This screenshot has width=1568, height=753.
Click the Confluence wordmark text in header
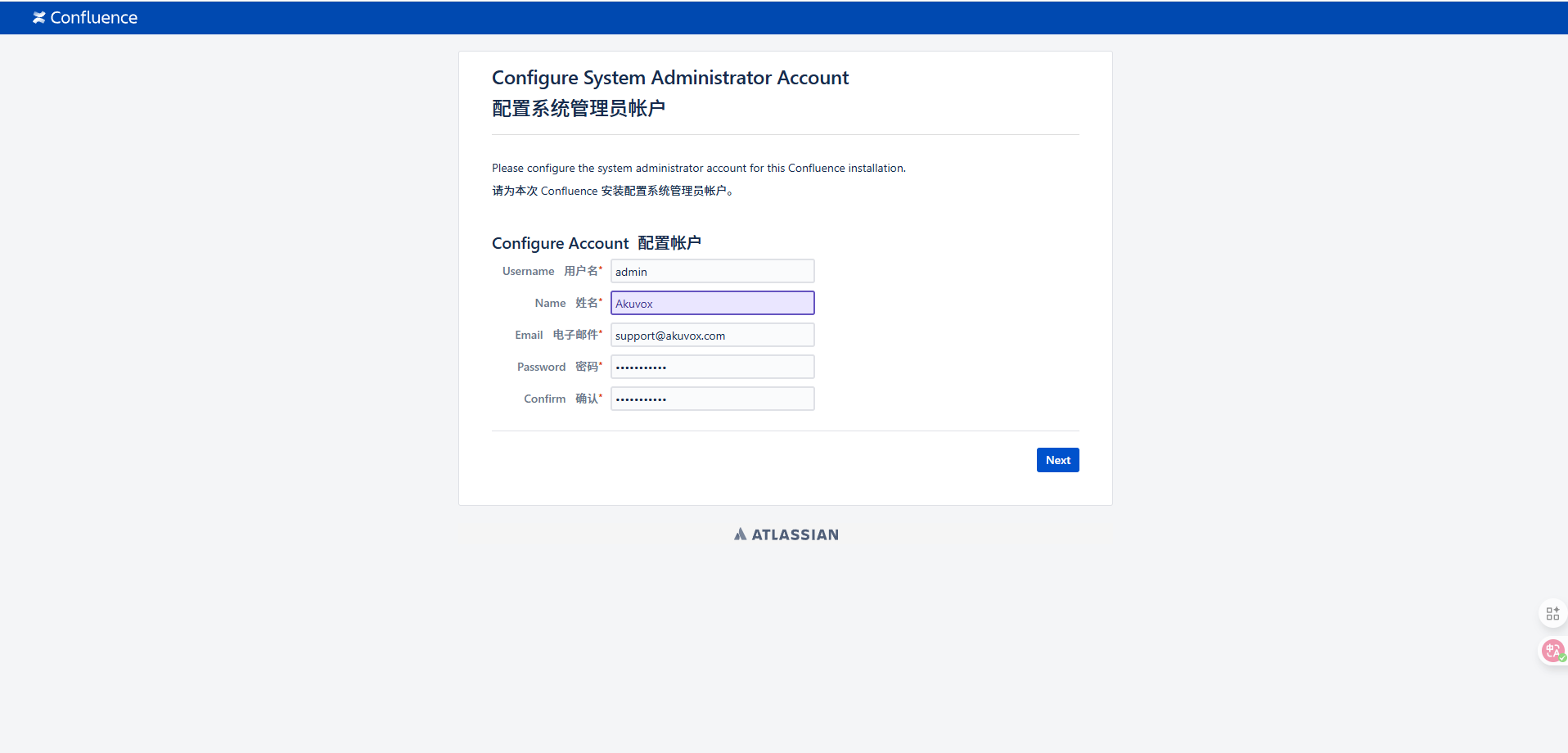click(x=93, y=18)
